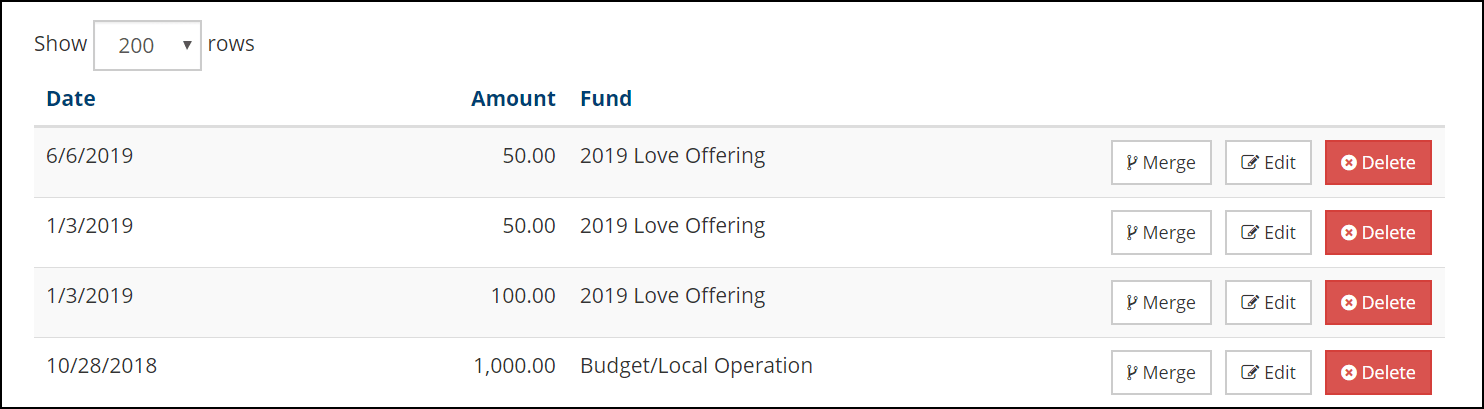1484x409 pixels.
Task: Delete the 10/28/2018 Budget/Local Operation entry
Action: tap(1378, 373)
